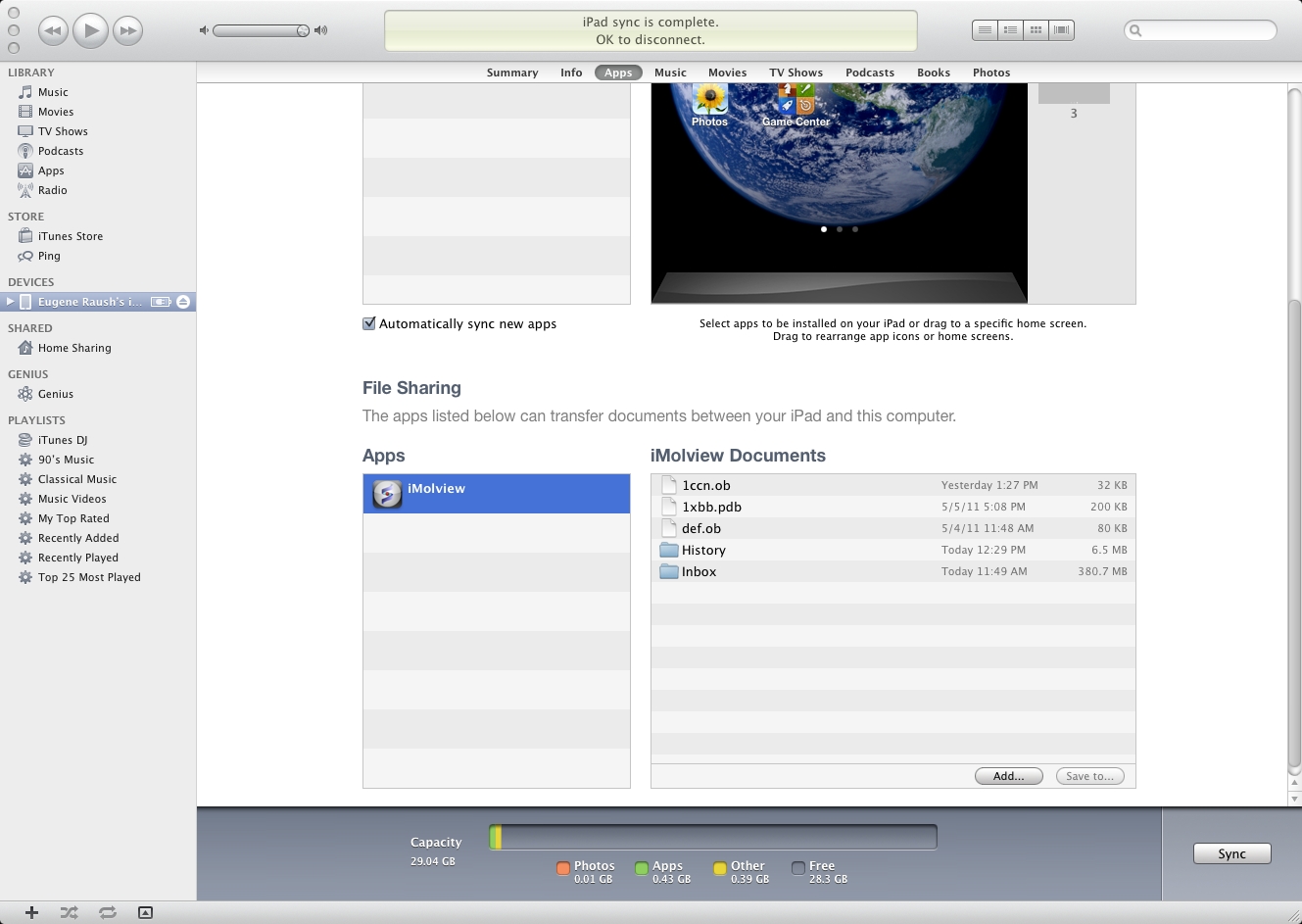This screenshot has width=1302, height=924.
Task: Click the add playlist plus button
Action: coord(31,912)
